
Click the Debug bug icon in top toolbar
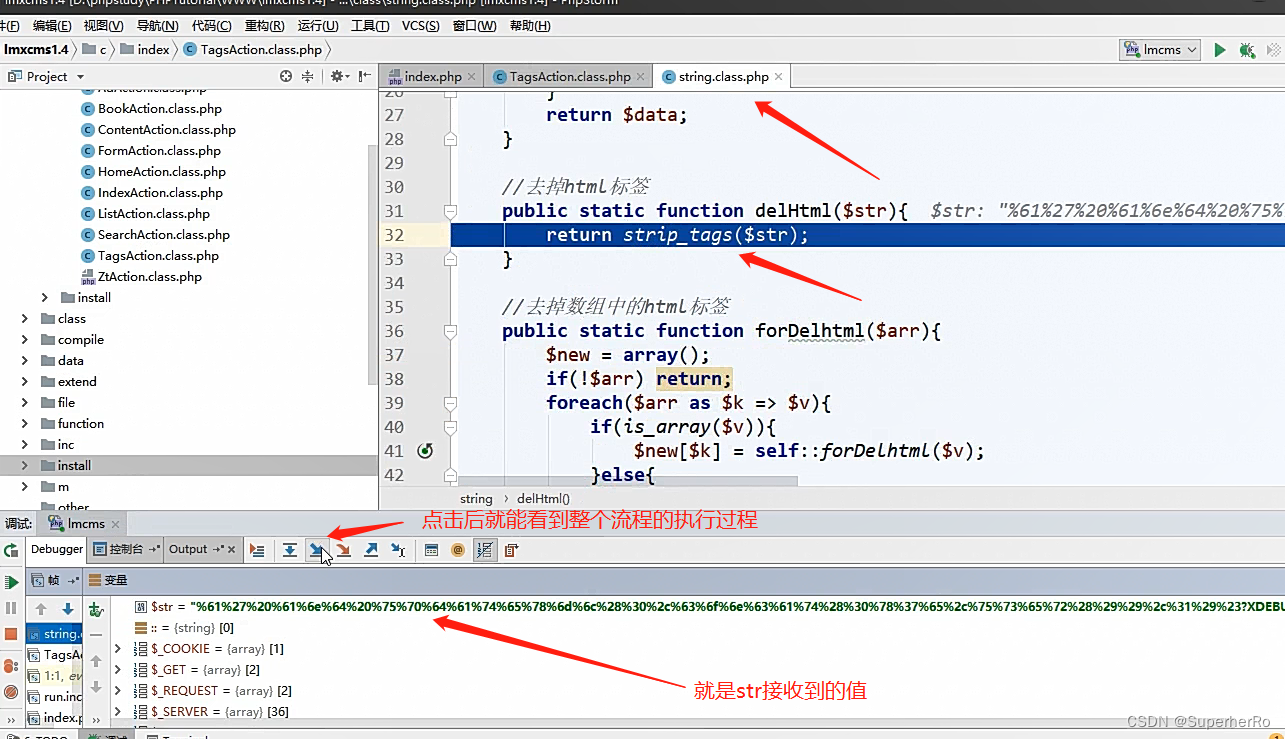pyautogui.click(x=1246, y=49)
